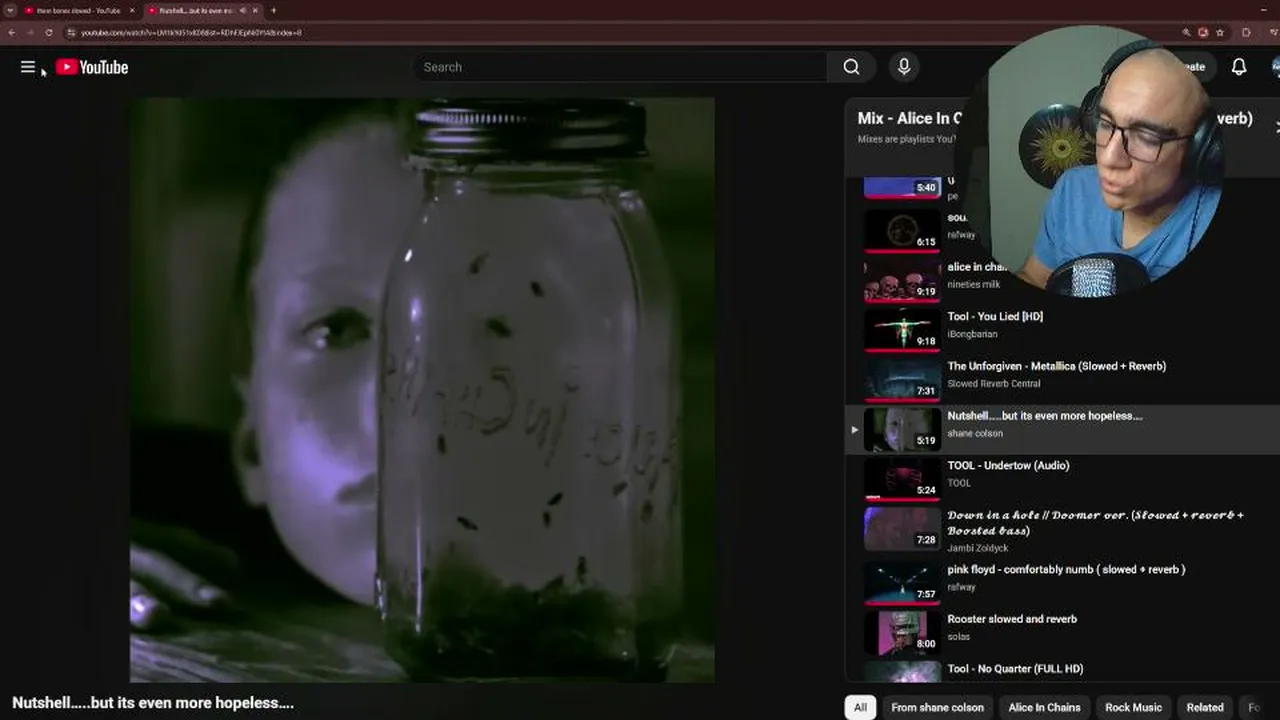
Task: Play 'Down in a hole // Doomer ver.' video
Action: coord(1096,523)
